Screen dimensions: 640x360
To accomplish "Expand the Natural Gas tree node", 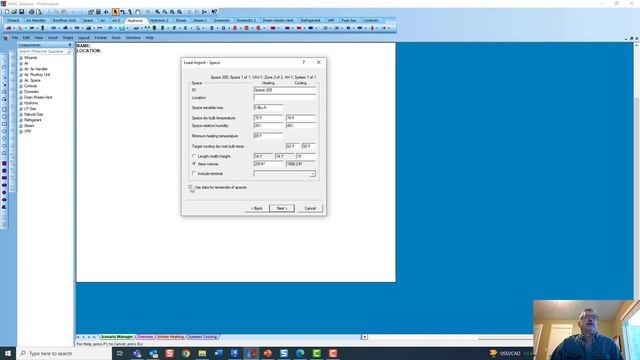I will [x=21, y=115].
